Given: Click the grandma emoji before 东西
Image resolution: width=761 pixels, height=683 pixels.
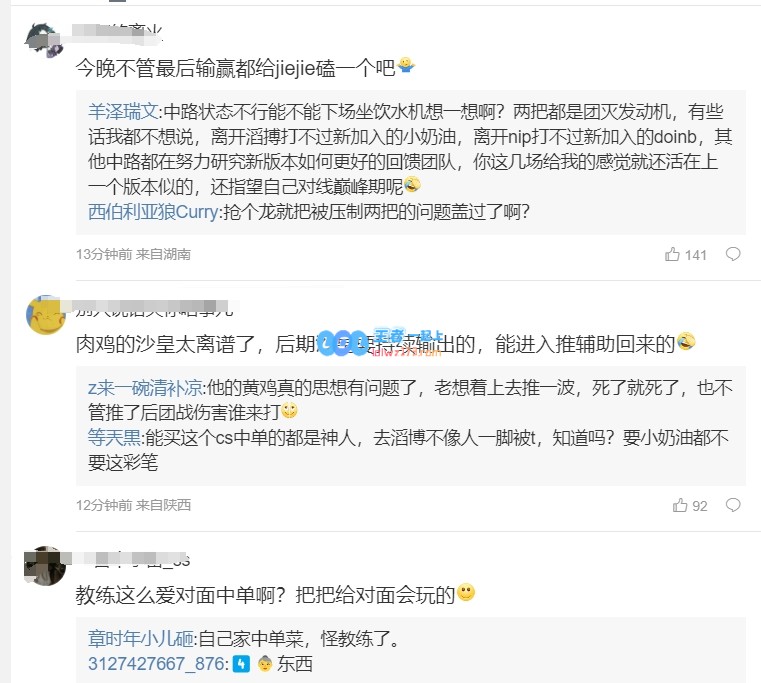Looking at the screenshot, I should pos(265,664).
